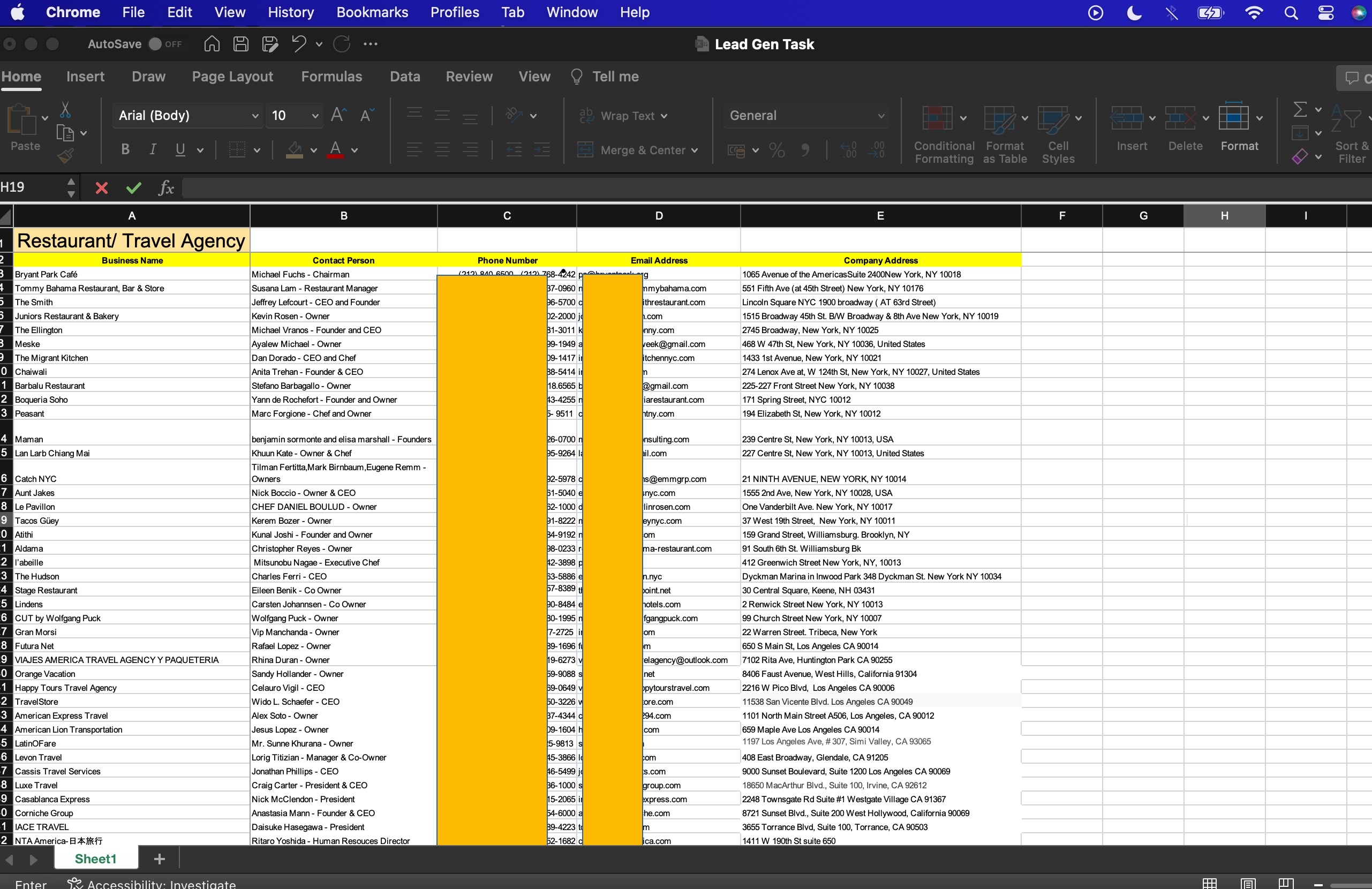Open the Data ribbon tab
The height and width of the screenshot is (889, 1372).
[405, 77]
